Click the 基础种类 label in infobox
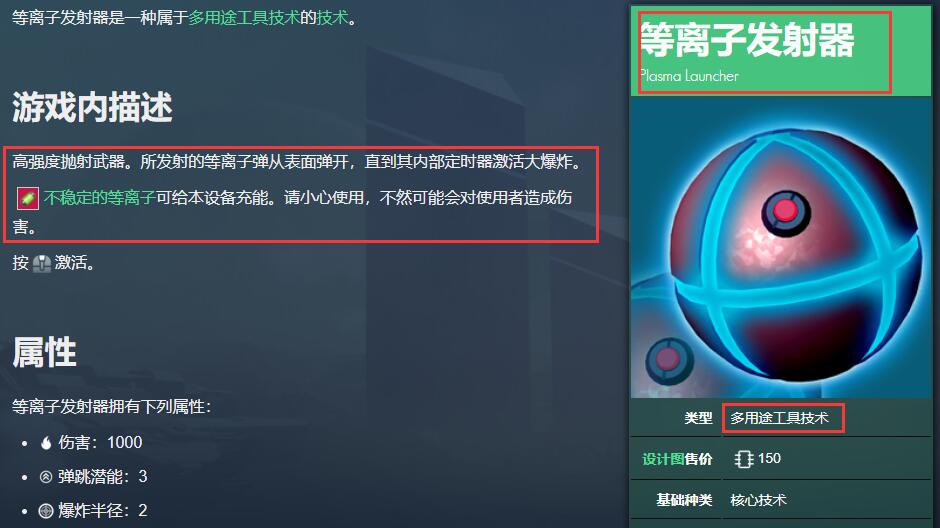The width and height of the screenshot is (940, 528). 684,500
